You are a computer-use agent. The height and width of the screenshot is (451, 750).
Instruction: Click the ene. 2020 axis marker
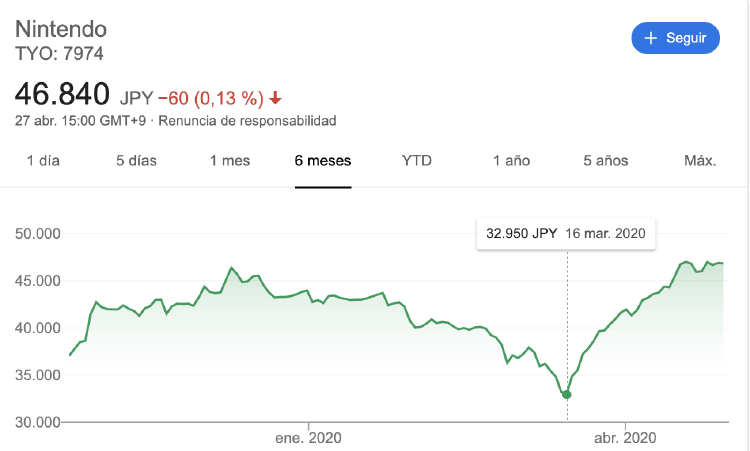click(x=309, y=438)
